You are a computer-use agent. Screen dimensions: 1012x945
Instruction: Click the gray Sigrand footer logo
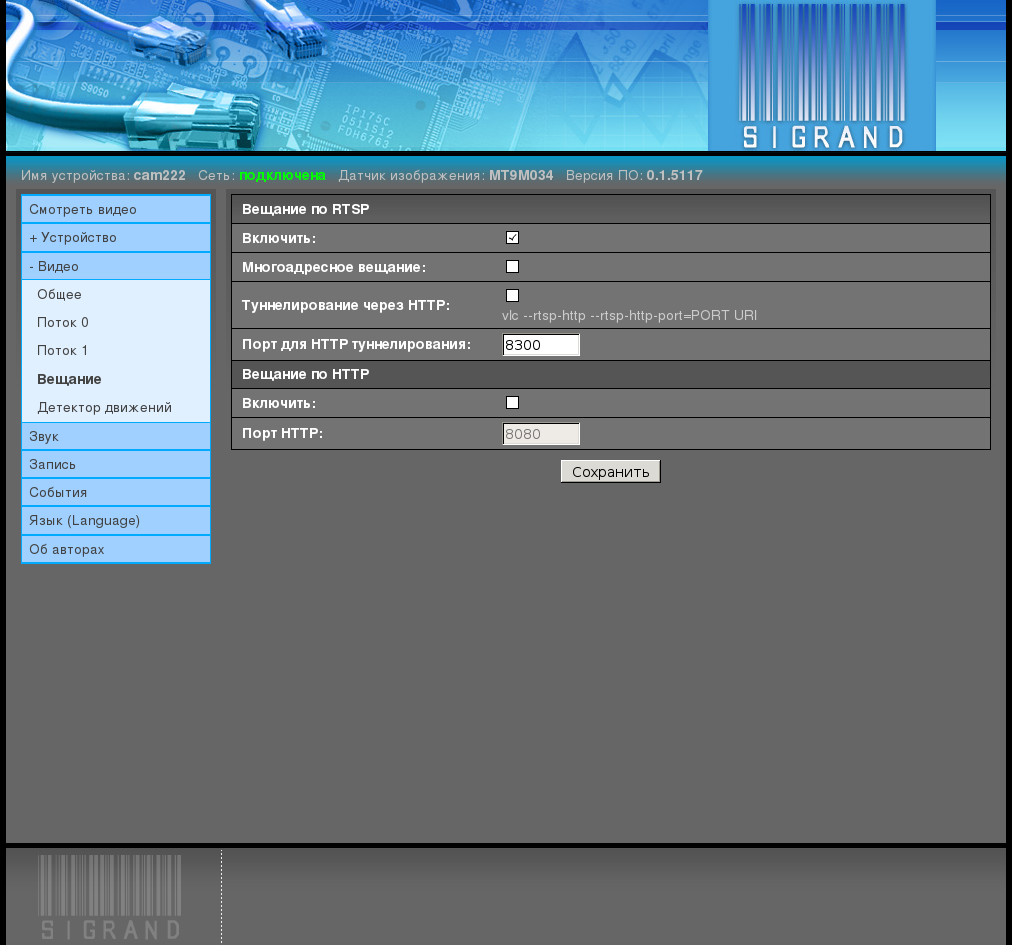[110, 897]
